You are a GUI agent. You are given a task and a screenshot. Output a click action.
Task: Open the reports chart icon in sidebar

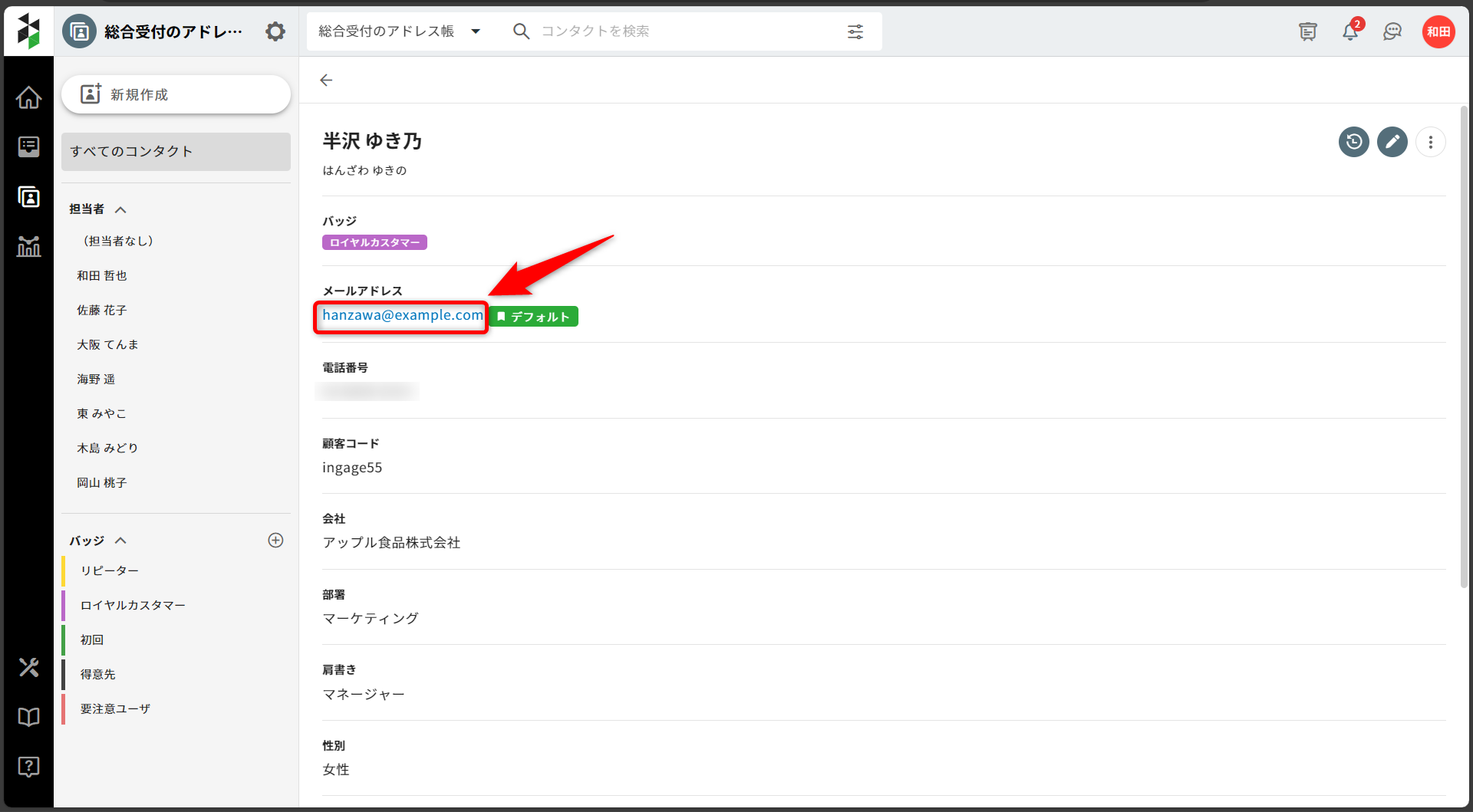coord(28,246)
